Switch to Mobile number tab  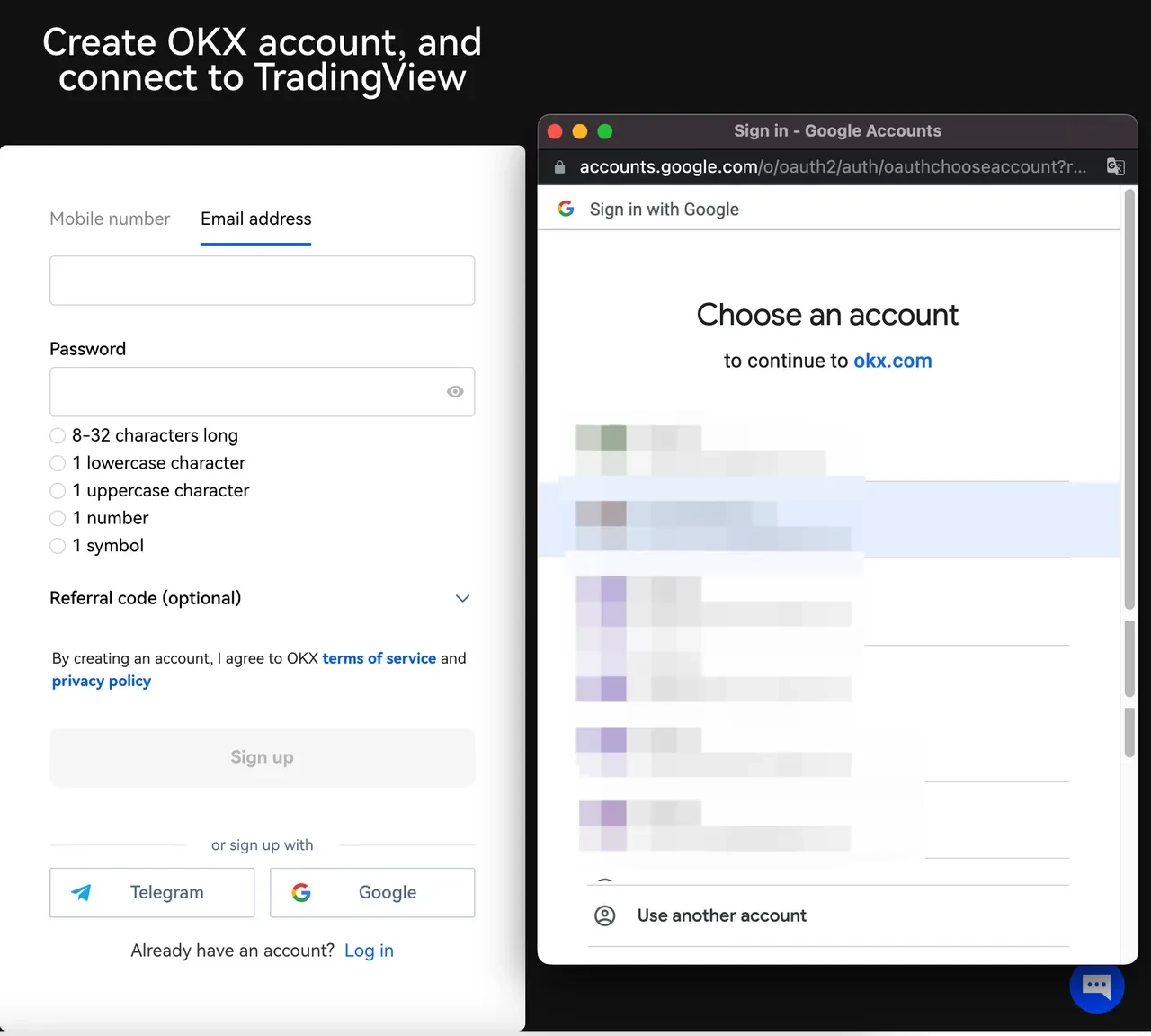click(x=110, y=219)
